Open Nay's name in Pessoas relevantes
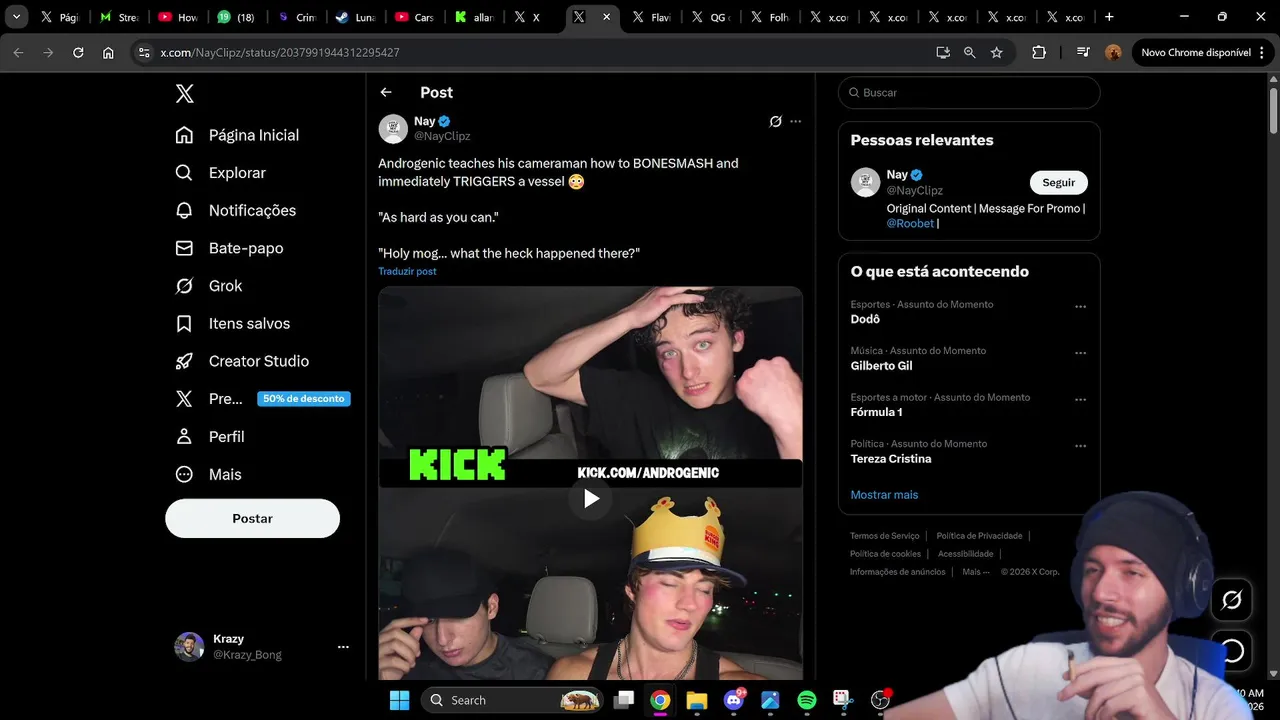This screenshot has height=720, width=1280. [897, 175]
